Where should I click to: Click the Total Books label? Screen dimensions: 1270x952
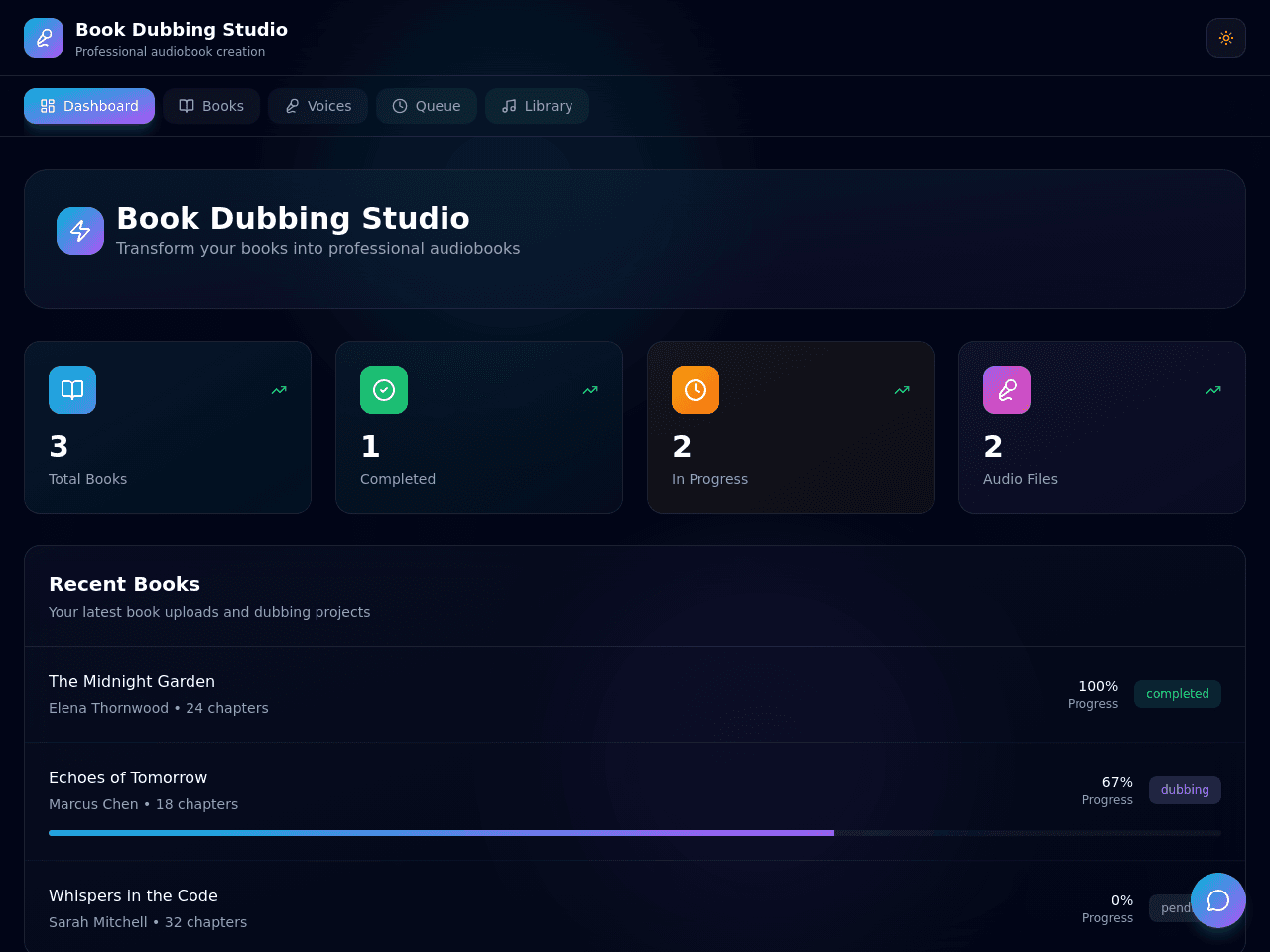(x=87, y=479)
